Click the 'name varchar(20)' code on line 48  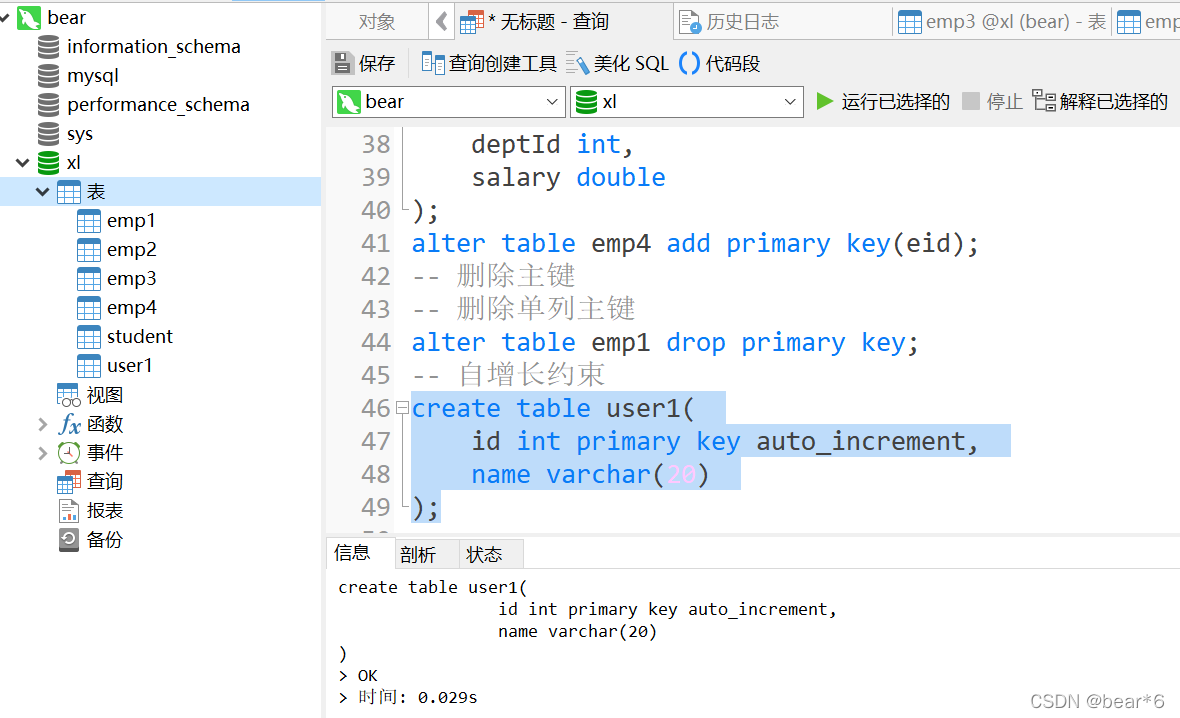(x=590, y=474)
